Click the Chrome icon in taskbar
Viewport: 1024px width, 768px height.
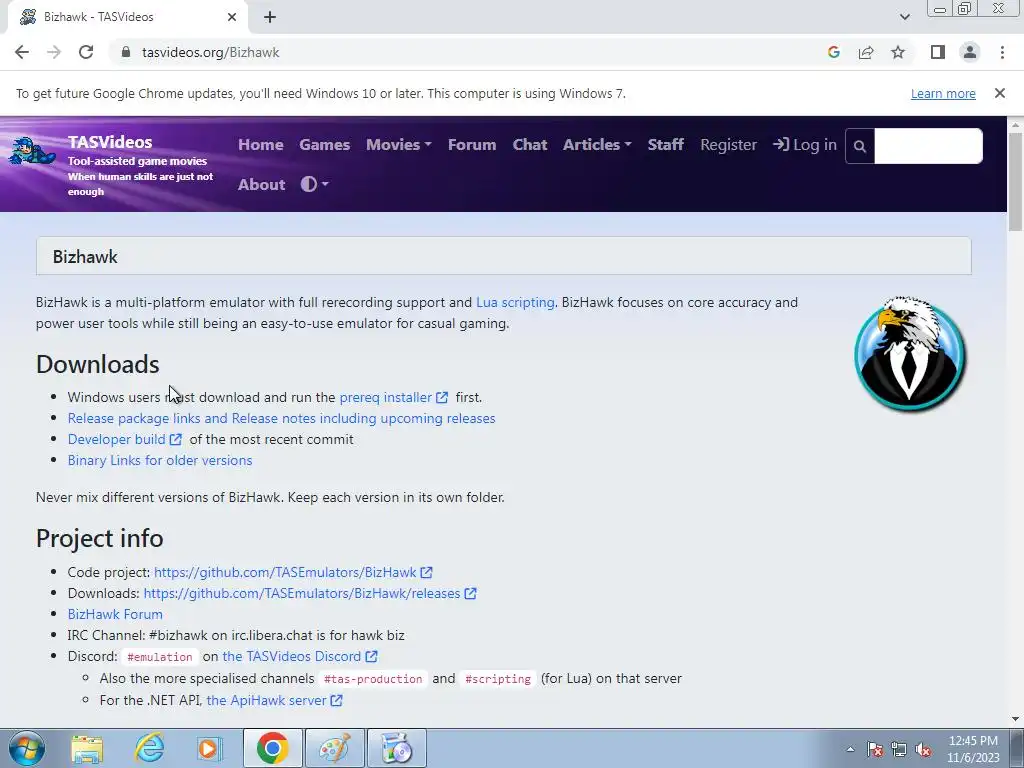273,748
